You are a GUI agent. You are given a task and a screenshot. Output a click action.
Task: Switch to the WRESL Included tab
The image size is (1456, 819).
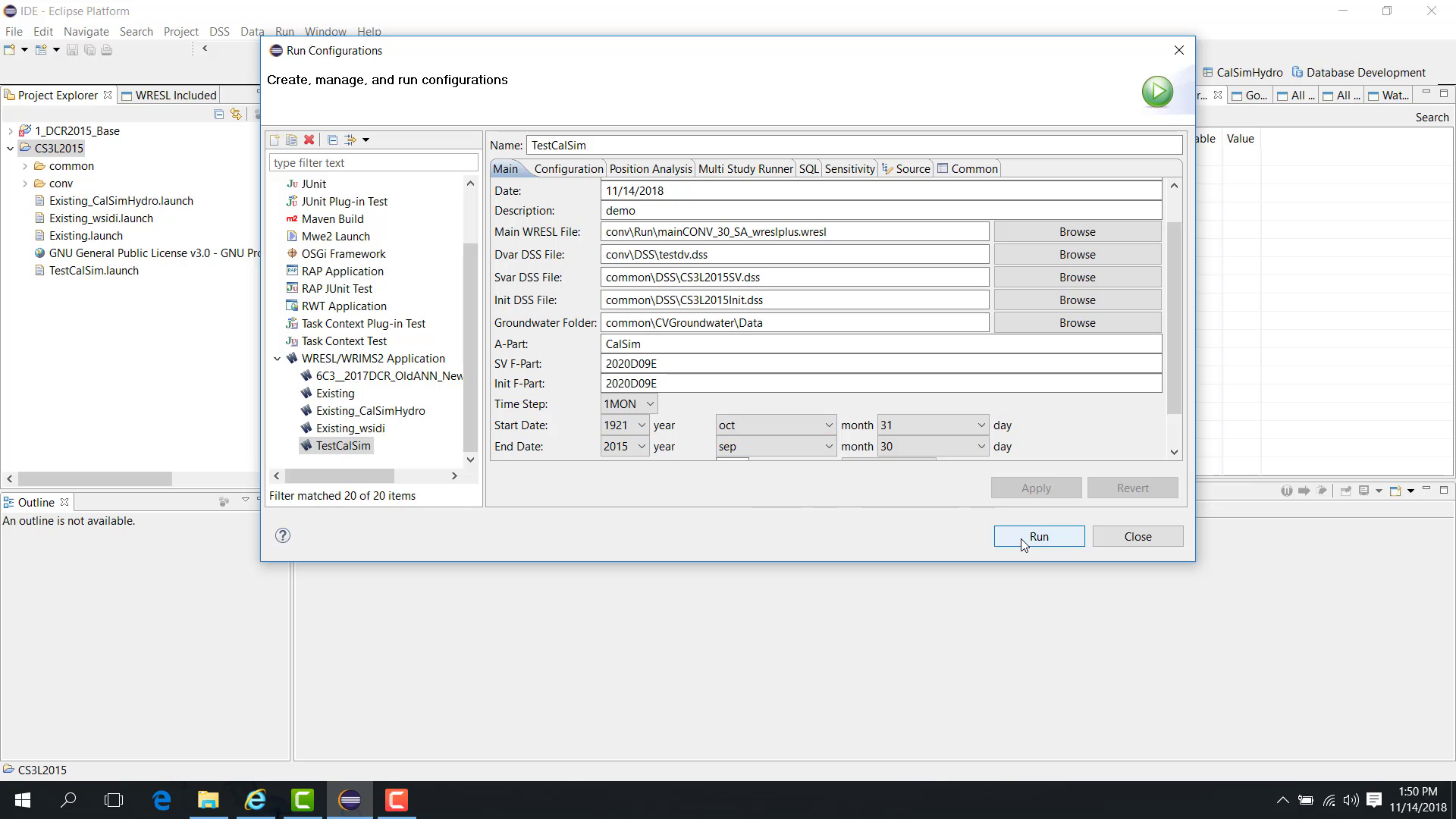[x=169, y=96]
